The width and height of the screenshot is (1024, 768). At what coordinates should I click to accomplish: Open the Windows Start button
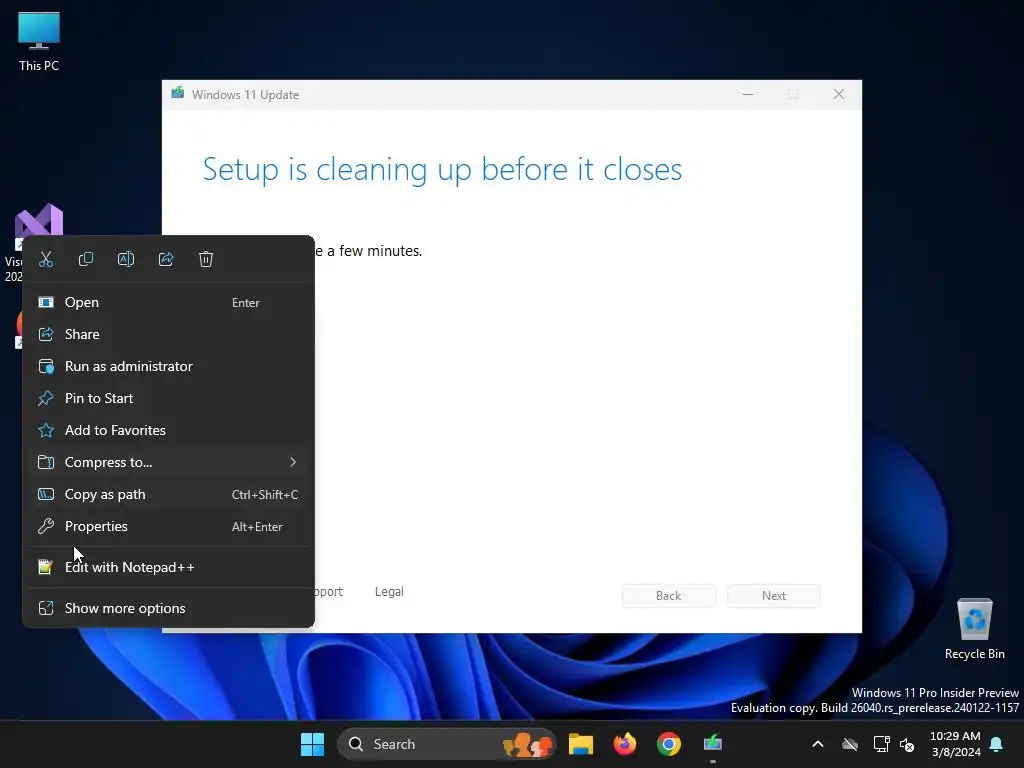tap(312, 744)
